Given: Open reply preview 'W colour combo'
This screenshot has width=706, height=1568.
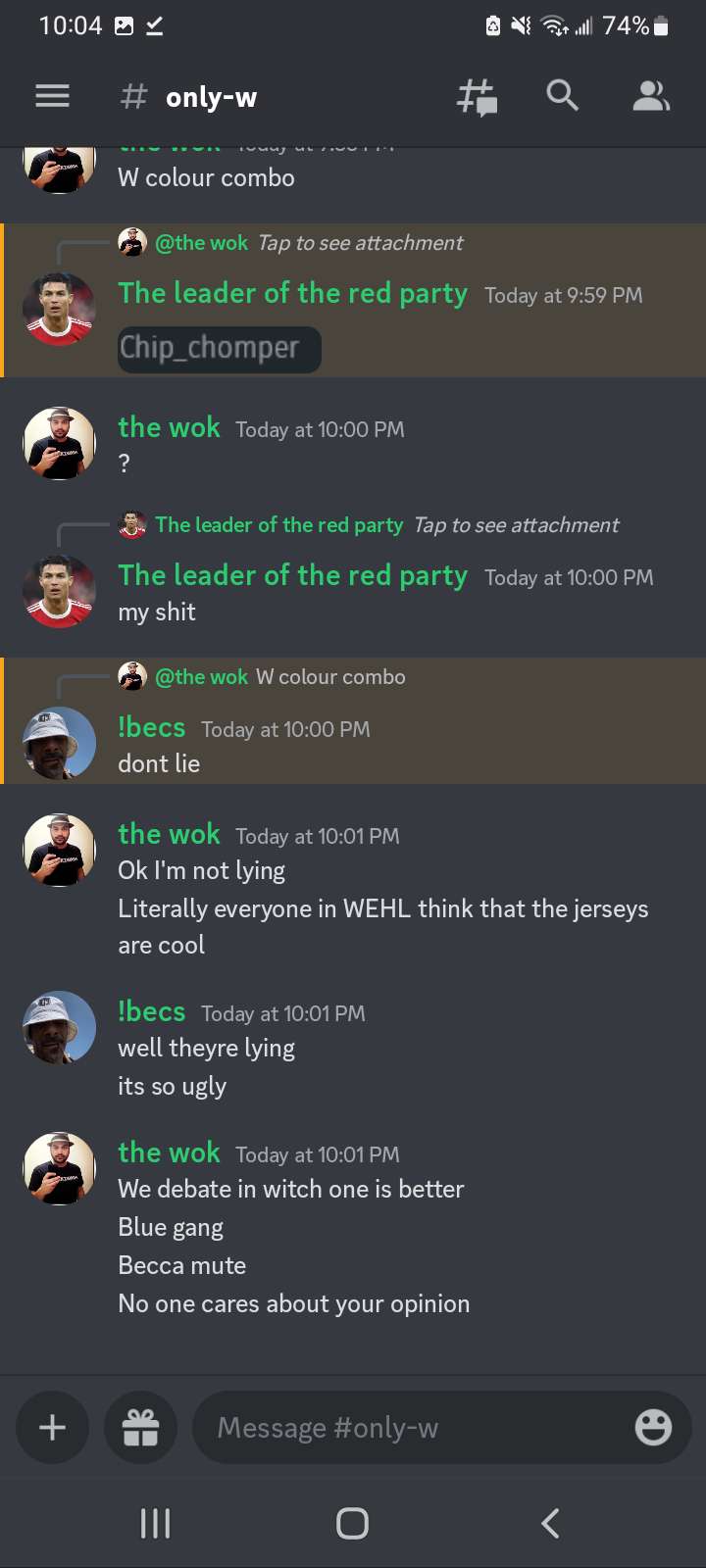Looking at the screenshot, I should coord(330,677).
